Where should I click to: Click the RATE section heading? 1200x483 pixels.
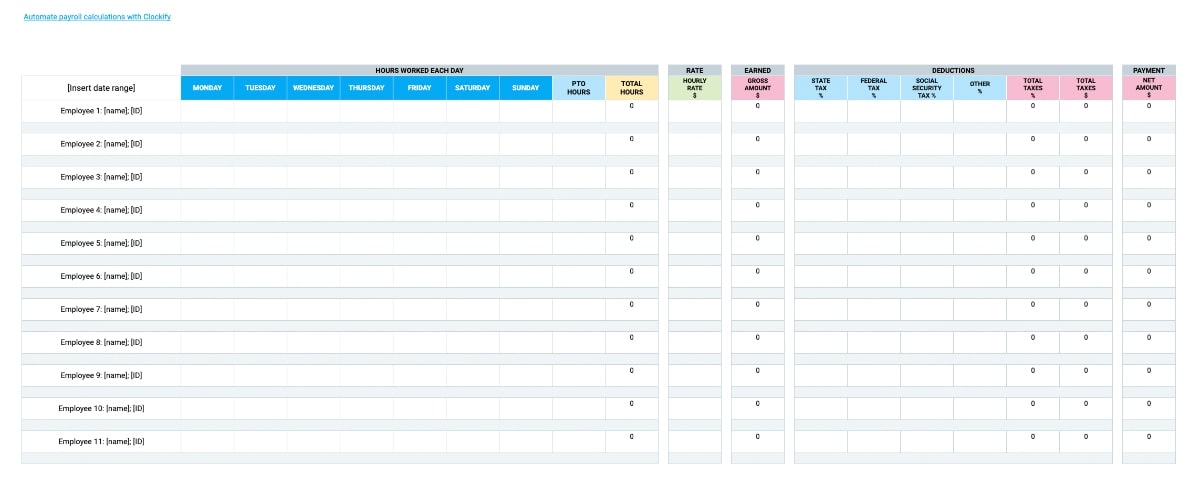tap(694, 70)
